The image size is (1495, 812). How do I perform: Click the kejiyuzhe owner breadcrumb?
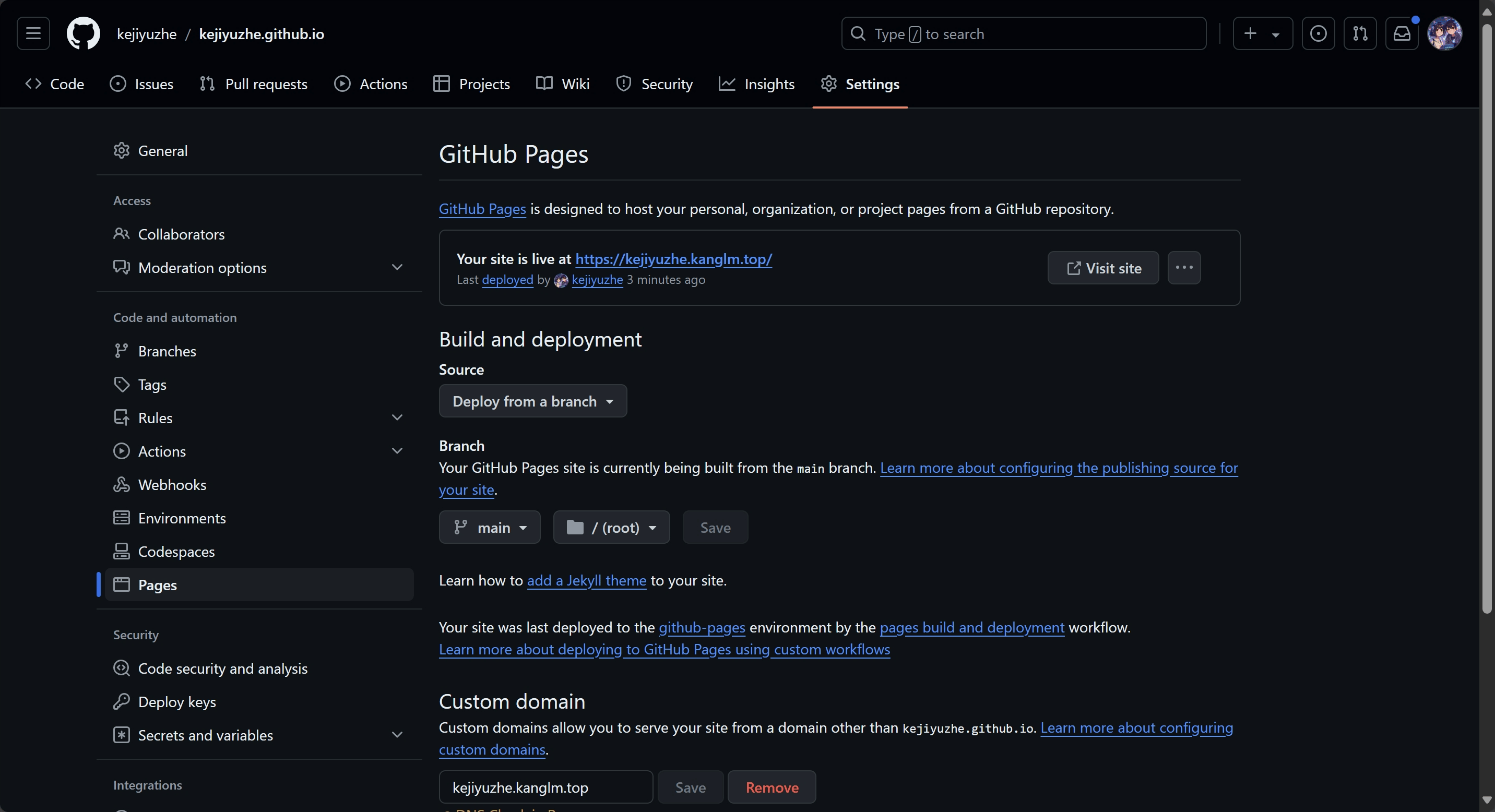tap(147, 34)
